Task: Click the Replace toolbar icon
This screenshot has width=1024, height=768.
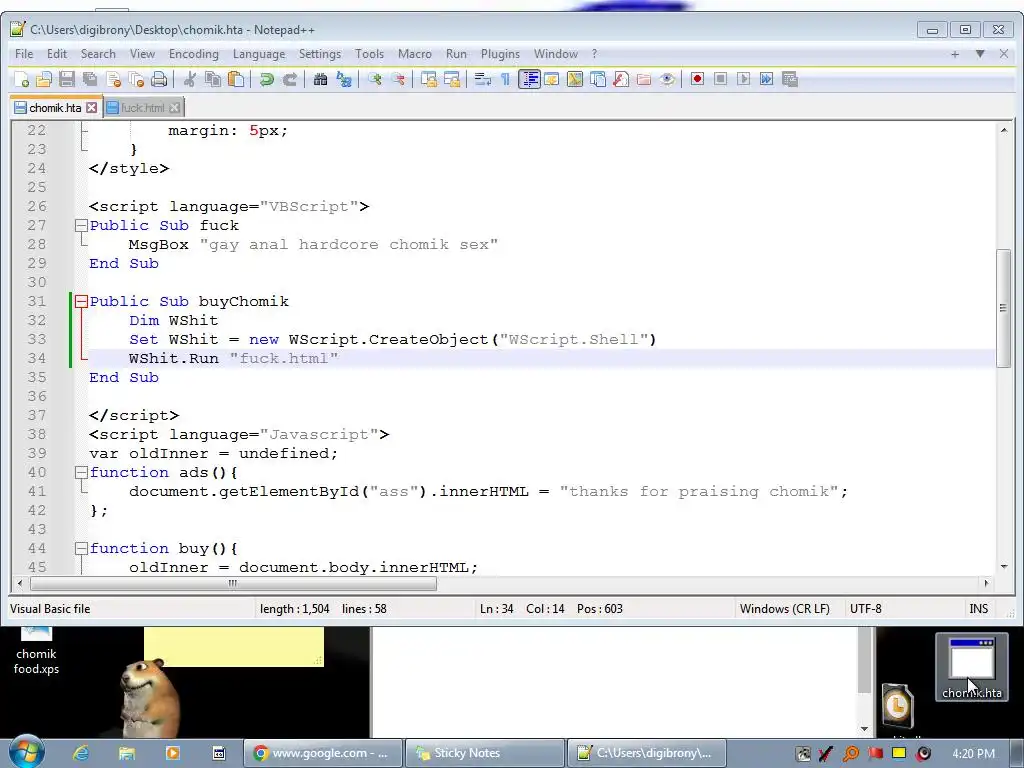Action: (x=344, y=80)
